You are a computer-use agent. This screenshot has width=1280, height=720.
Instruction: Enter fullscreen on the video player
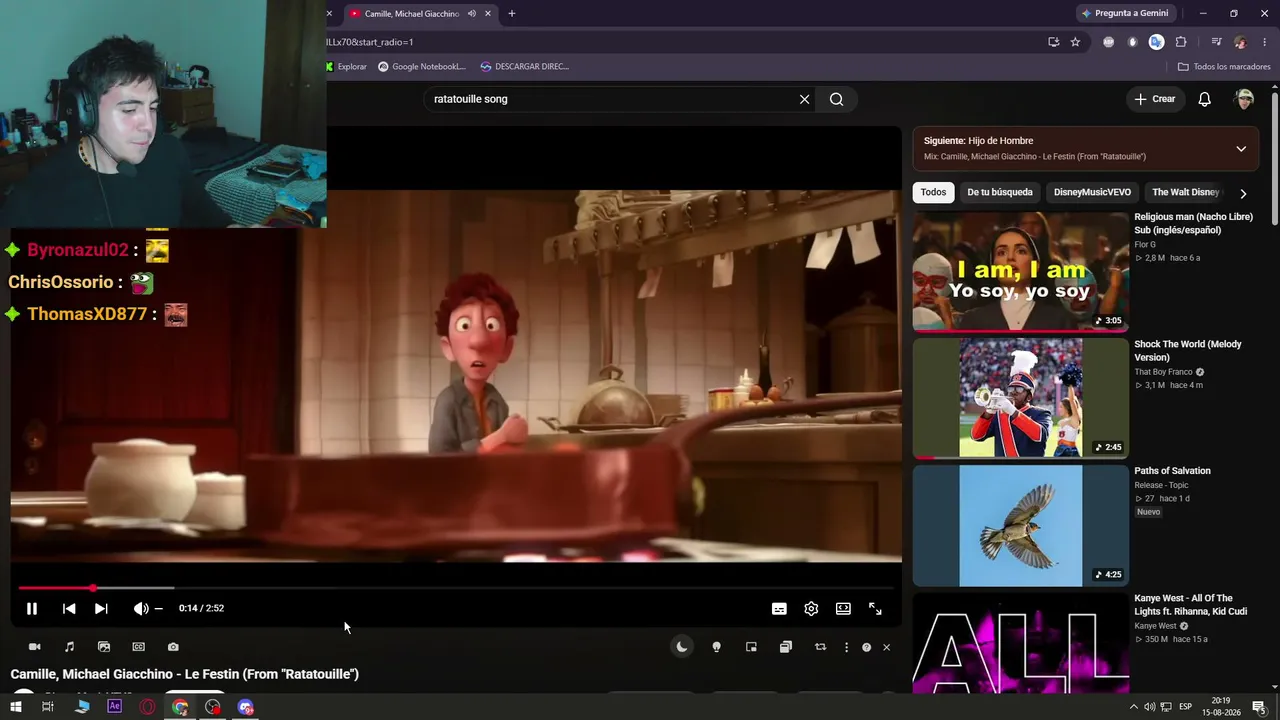[875, 608]
